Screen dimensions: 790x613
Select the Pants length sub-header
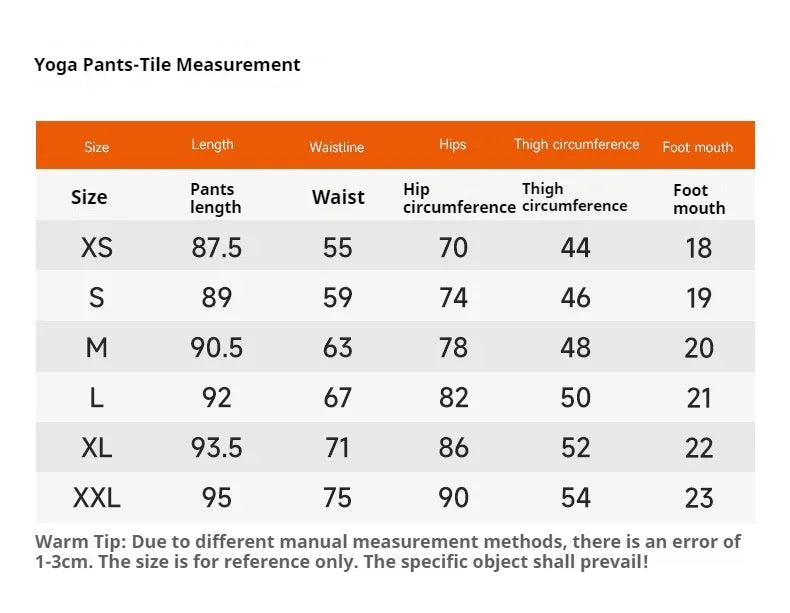pos(216,198)
